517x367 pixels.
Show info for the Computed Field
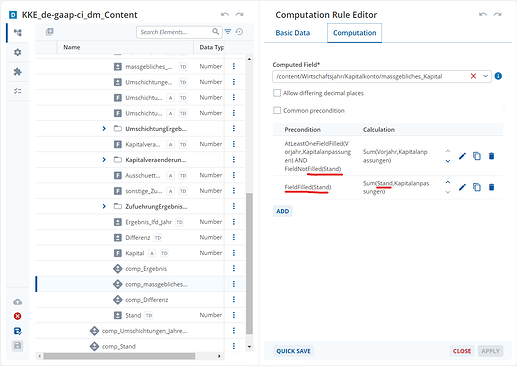click(498, 76)
